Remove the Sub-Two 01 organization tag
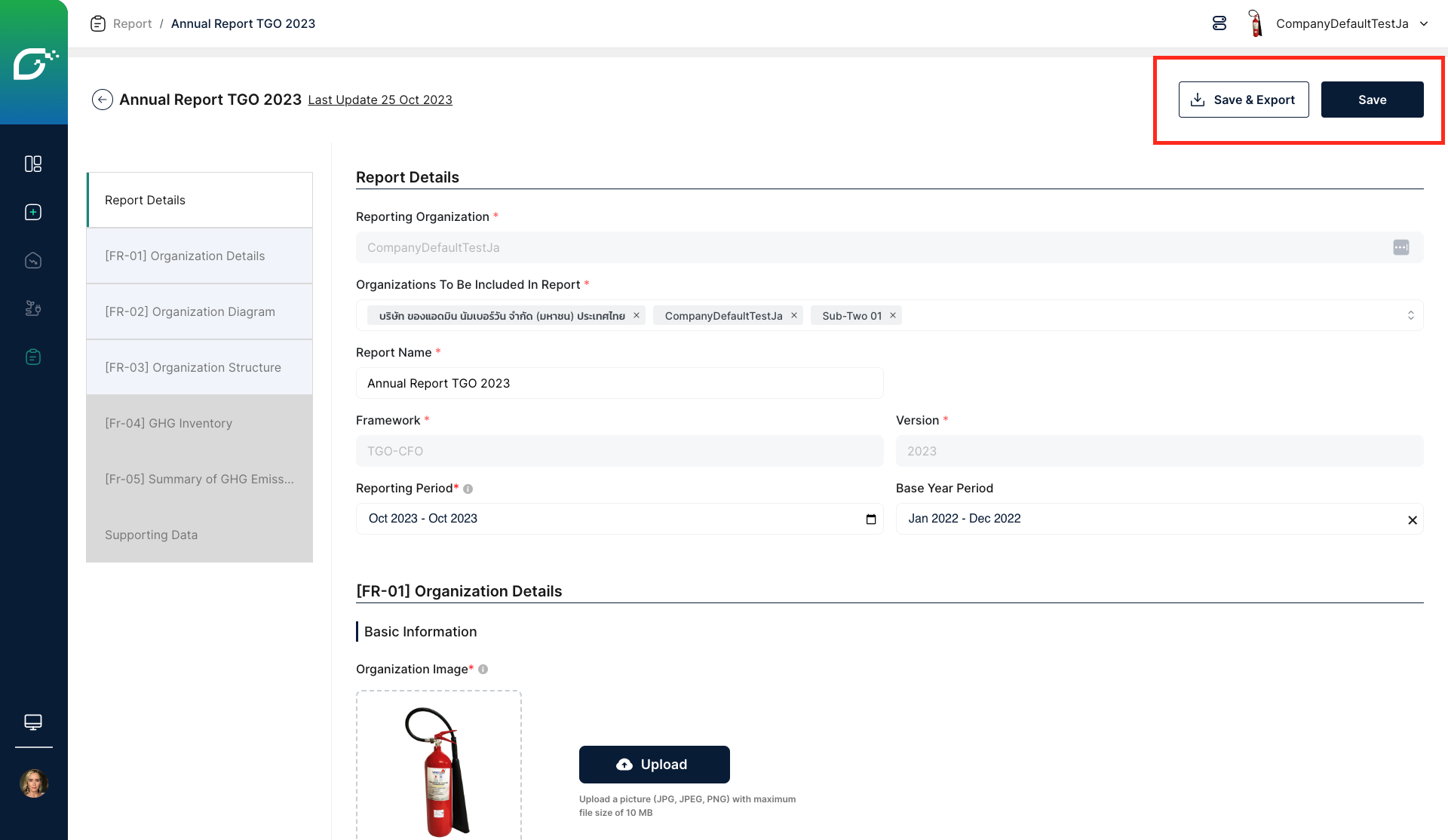This screenshot has height=840, width=1448. (893, 315)
